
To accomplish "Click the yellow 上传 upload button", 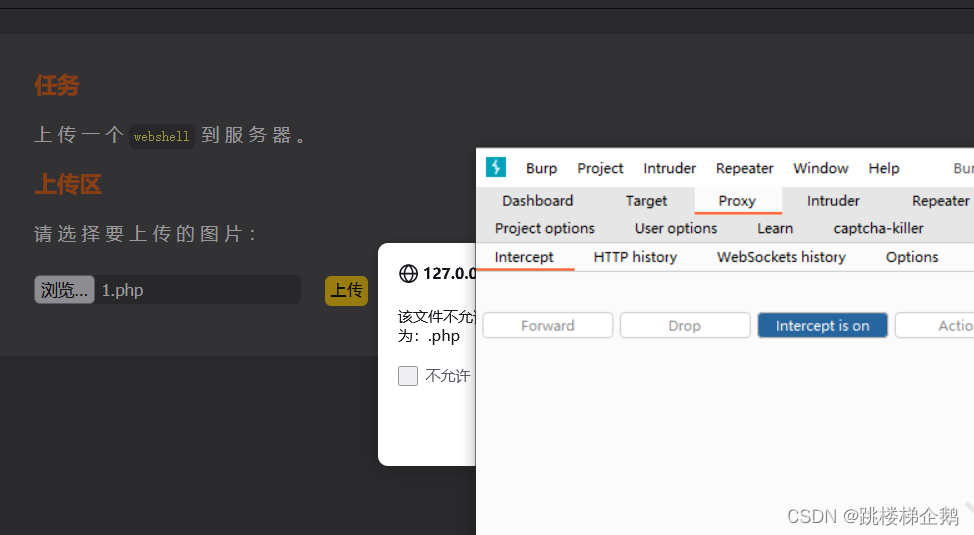I will (346, 290).
